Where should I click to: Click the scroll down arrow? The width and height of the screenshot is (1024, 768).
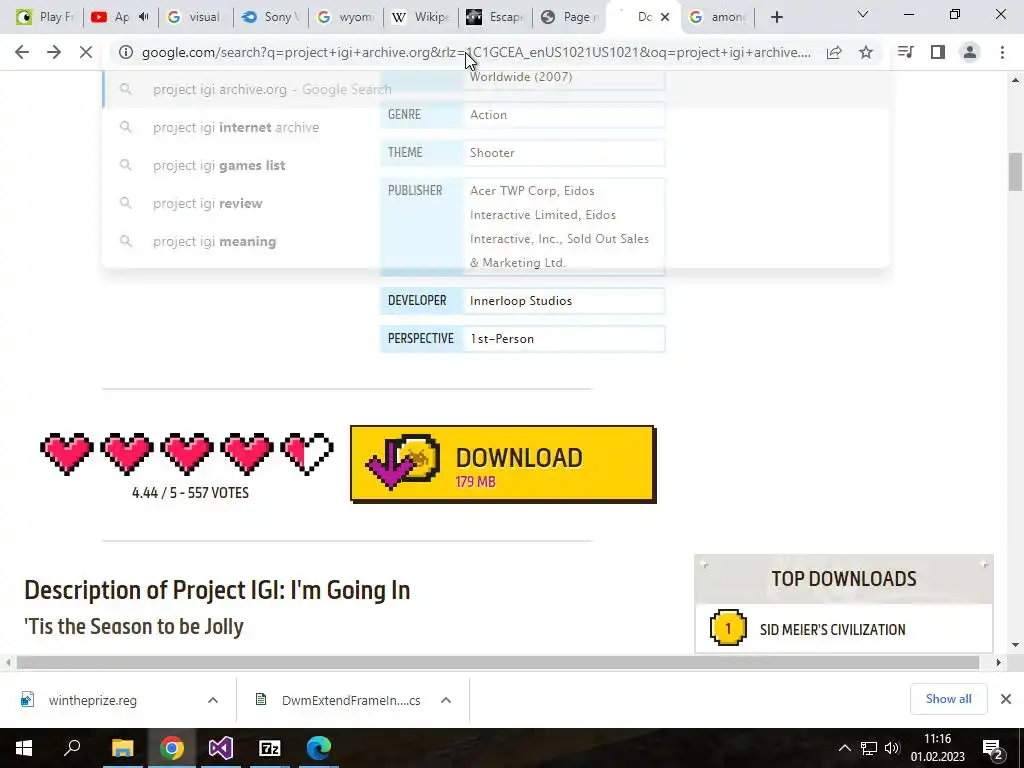1015,645
